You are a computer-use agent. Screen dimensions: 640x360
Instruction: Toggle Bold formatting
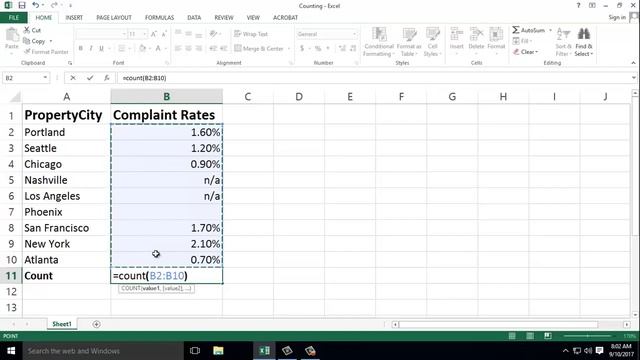pyautogui.click(x=81, y=48)
